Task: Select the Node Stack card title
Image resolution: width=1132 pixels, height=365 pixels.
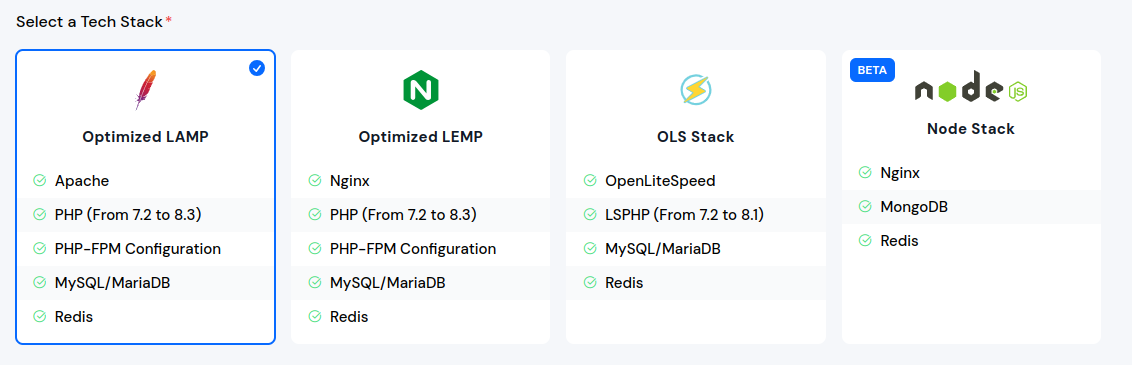Action: click(971, 129)
